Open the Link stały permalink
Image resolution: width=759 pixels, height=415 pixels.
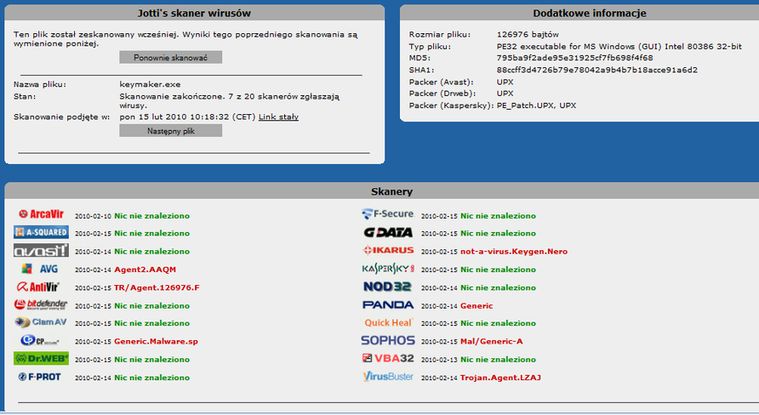(278, 117)
